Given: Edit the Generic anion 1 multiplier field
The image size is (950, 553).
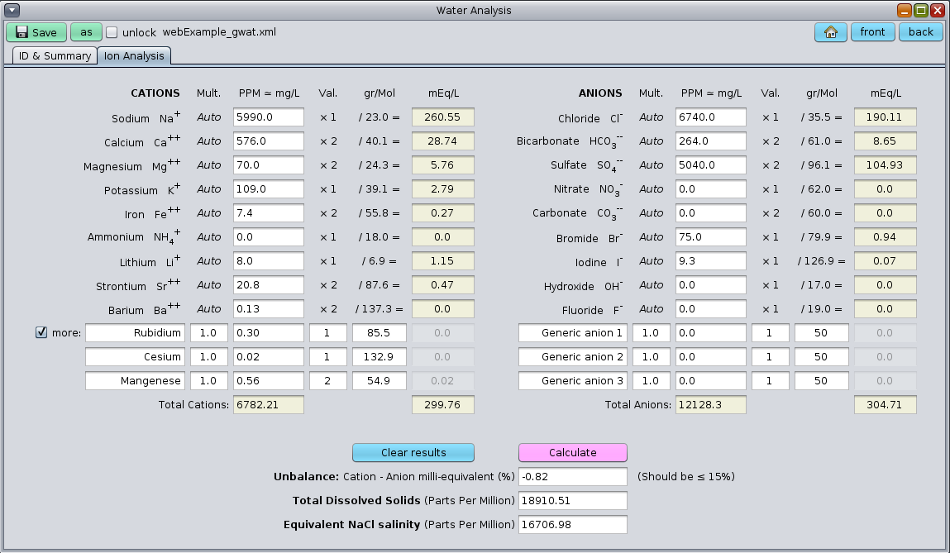Looking at the screenshot, I should [651, 333].
